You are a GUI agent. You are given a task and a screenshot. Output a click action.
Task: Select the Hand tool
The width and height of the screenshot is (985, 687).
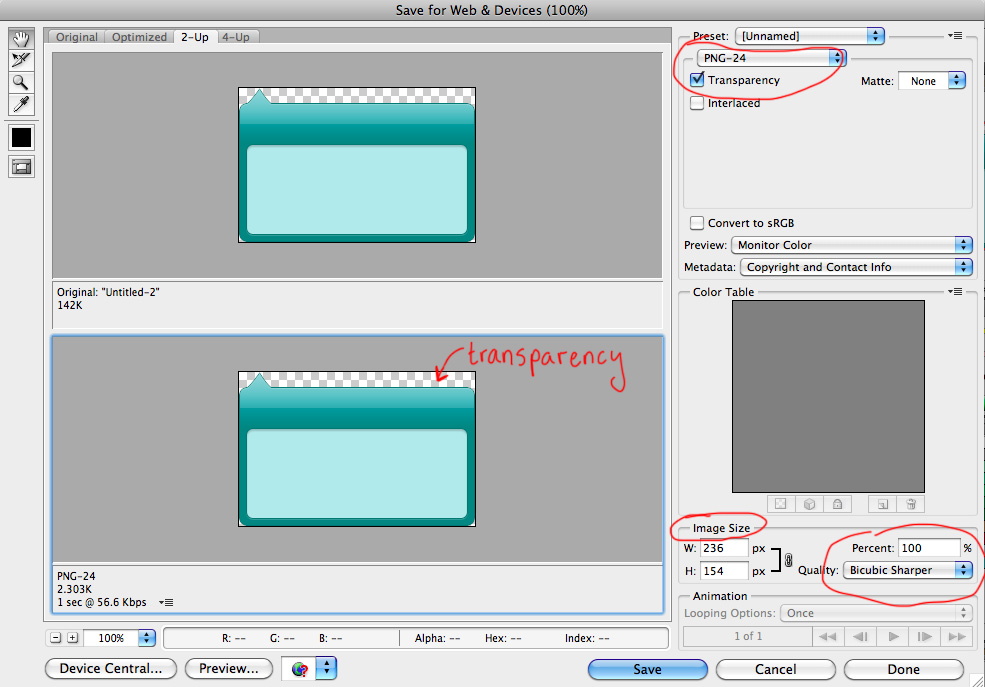[x=21, y=38]
